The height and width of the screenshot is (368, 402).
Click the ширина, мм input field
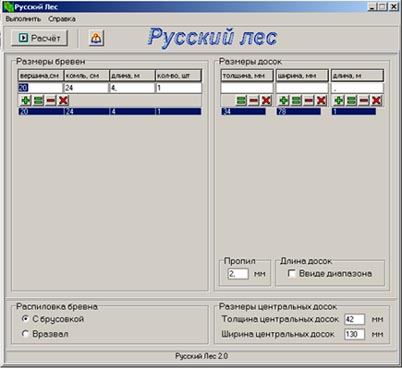(302, 88)
